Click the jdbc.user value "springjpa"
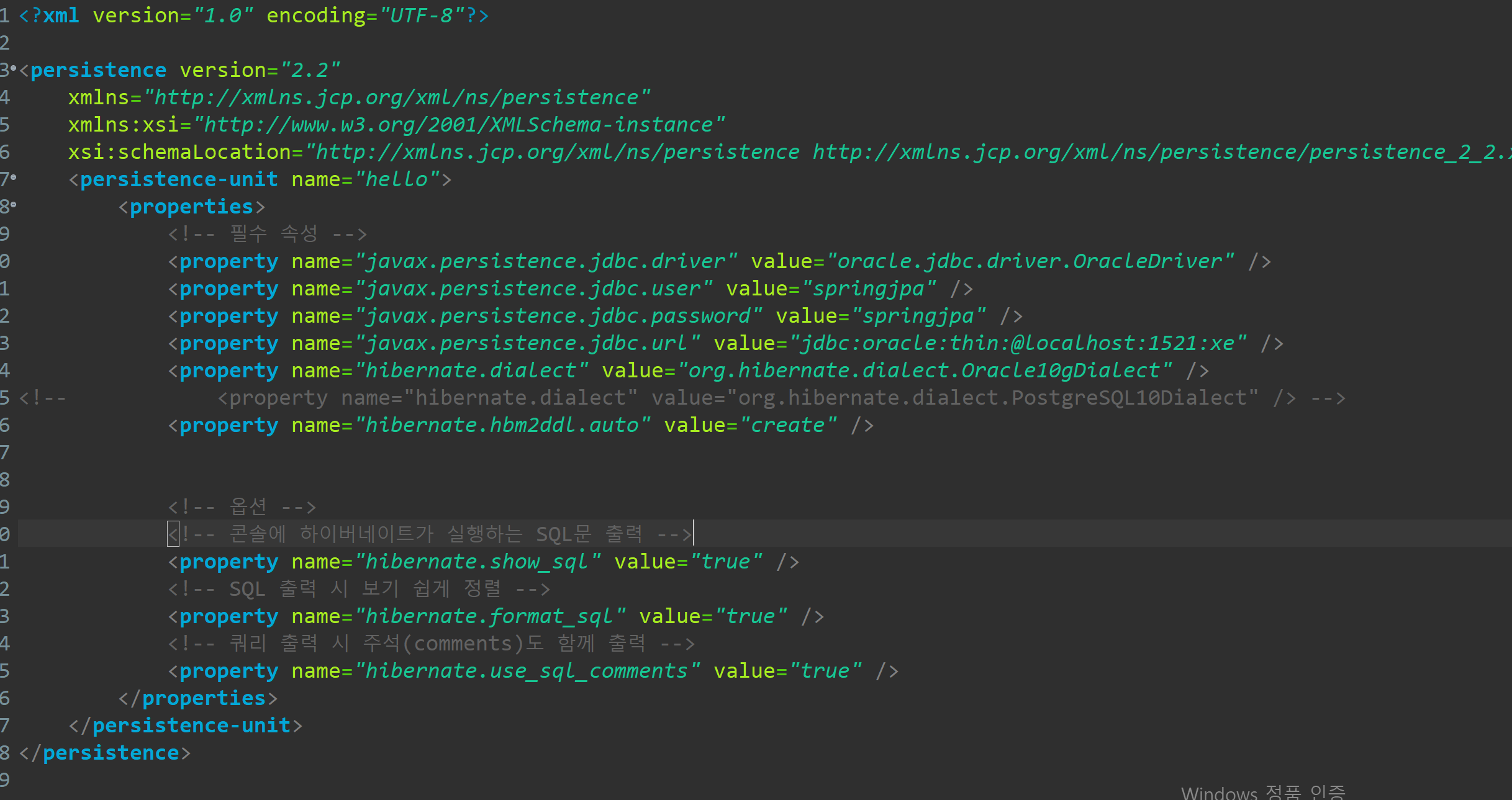This screenshot has height=800, width=1512. (868, 289)
